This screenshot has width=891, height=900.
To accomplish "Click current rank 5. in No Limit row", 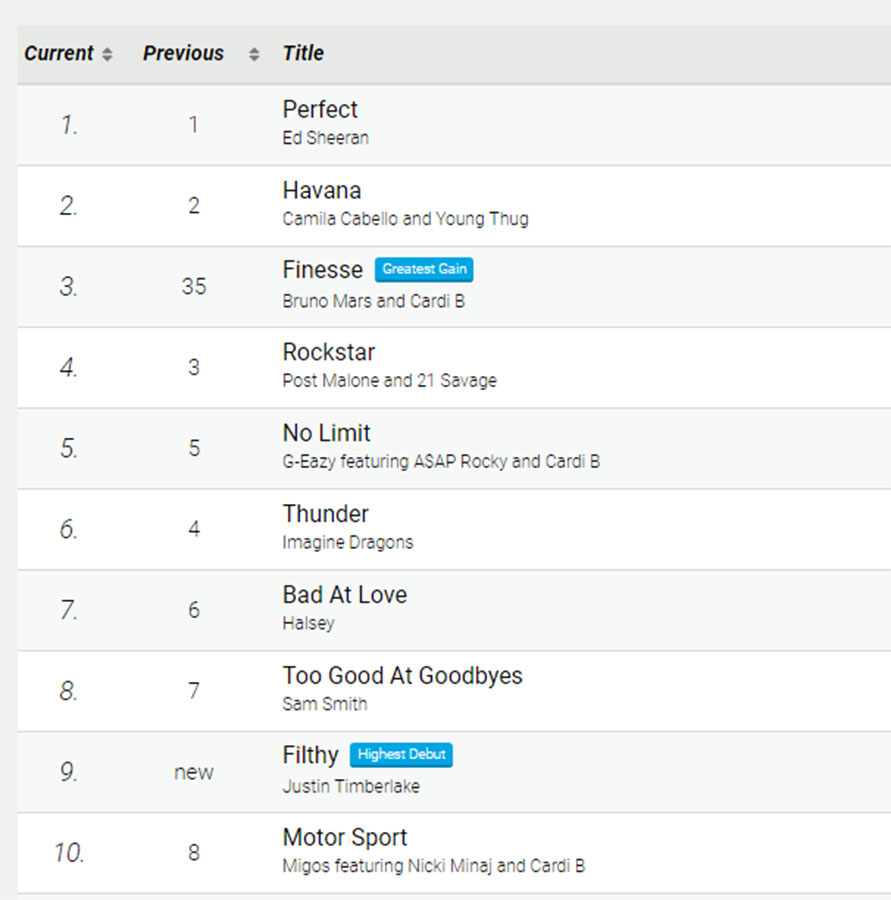I will click(x=69, y=448).
